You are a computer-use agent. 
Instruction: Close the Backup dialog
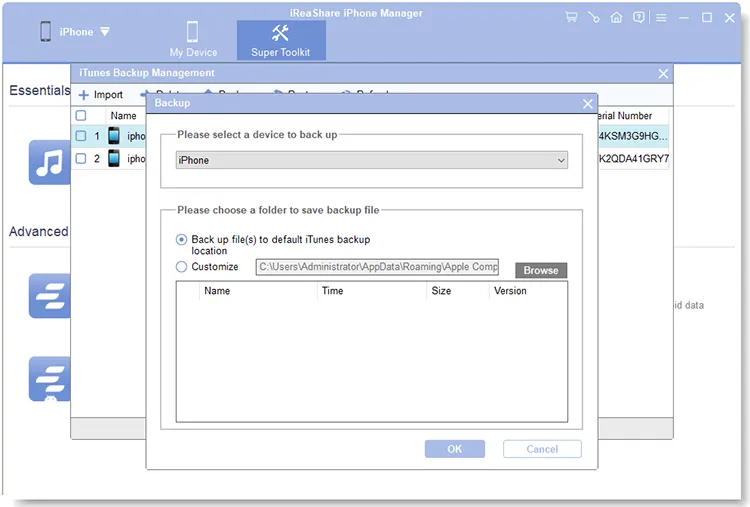pyautogui.click(x=588, y=103)
